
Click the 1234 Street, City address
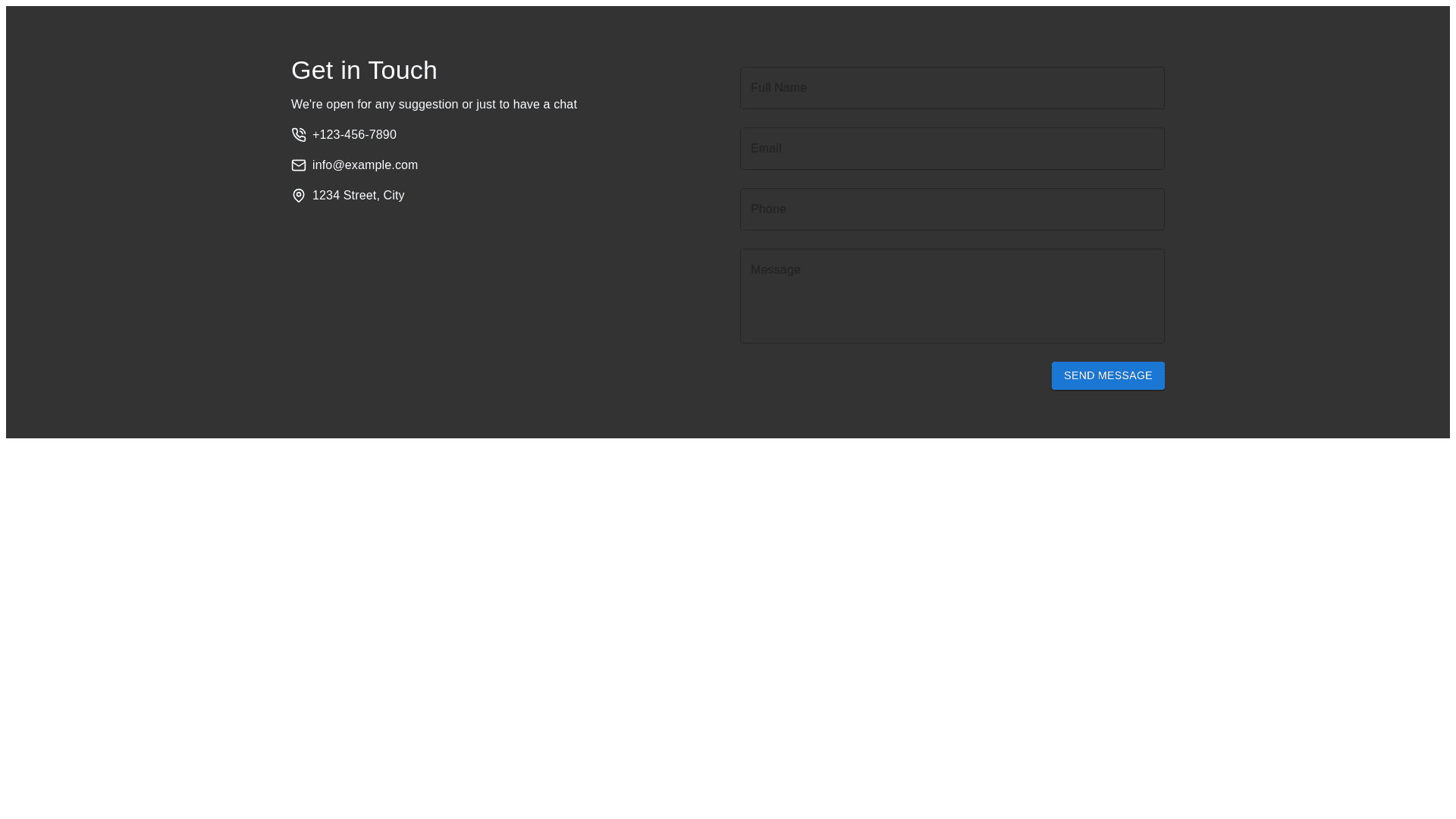coord(358,196)
